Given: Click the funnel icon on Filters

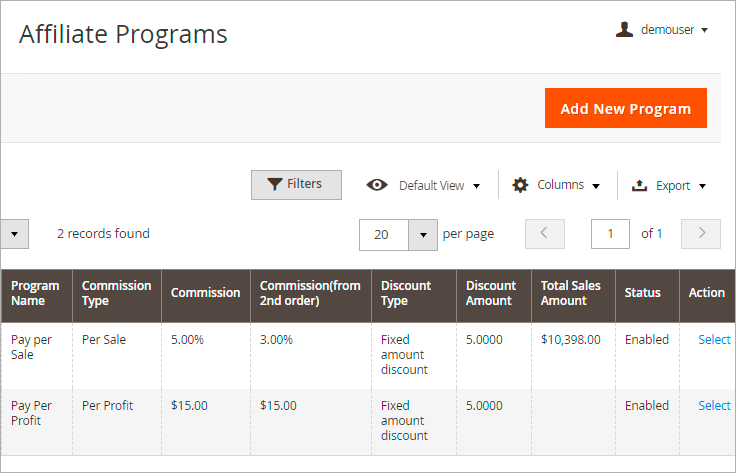Looking at the screenshot, I should pos(273,184).
